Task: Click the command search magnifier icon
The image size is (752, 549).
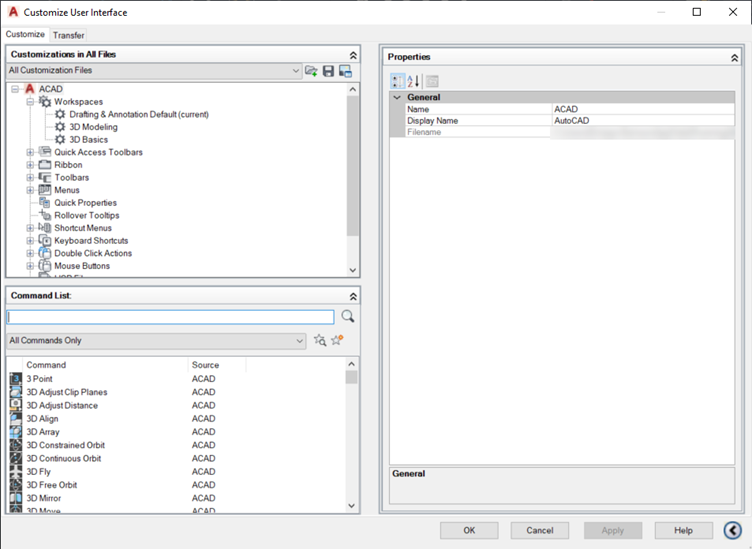Action: click(348, 316)
